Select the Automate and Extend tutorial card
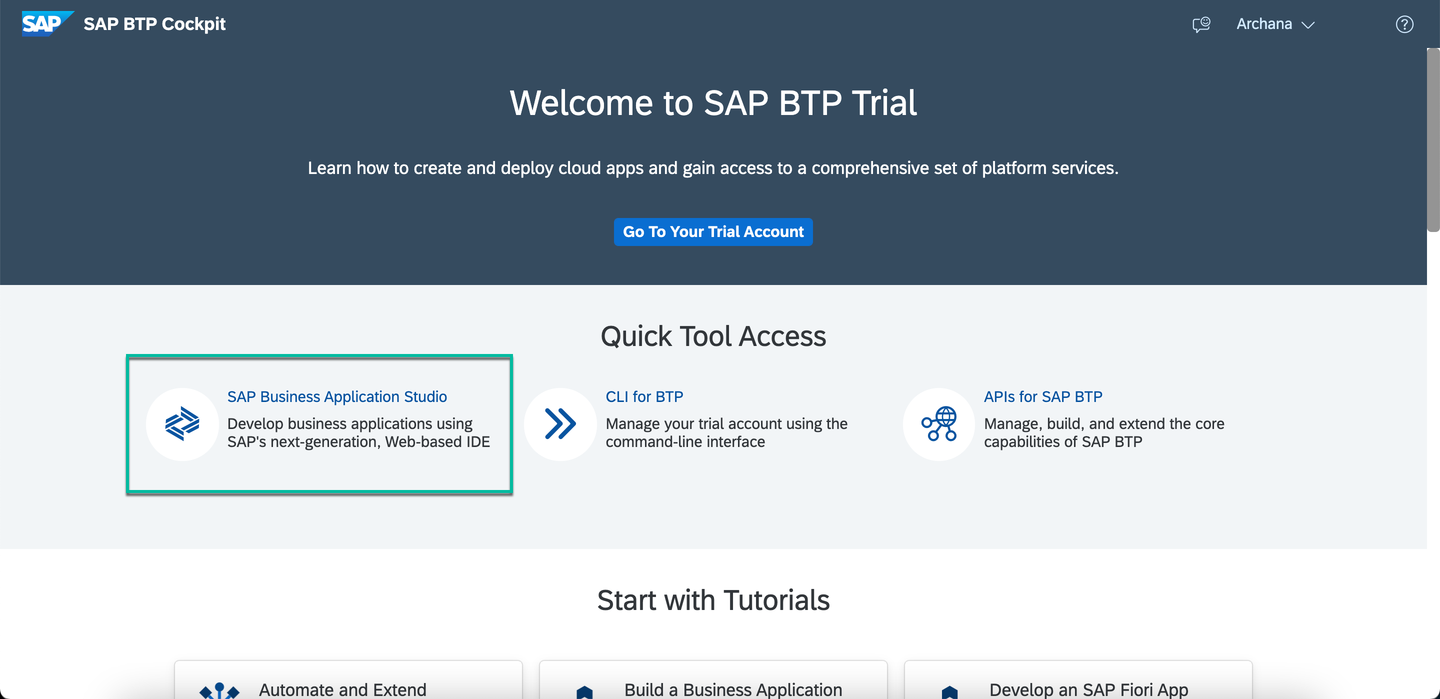The height and width of the screenshot is (699, 1440). point(348,680)
